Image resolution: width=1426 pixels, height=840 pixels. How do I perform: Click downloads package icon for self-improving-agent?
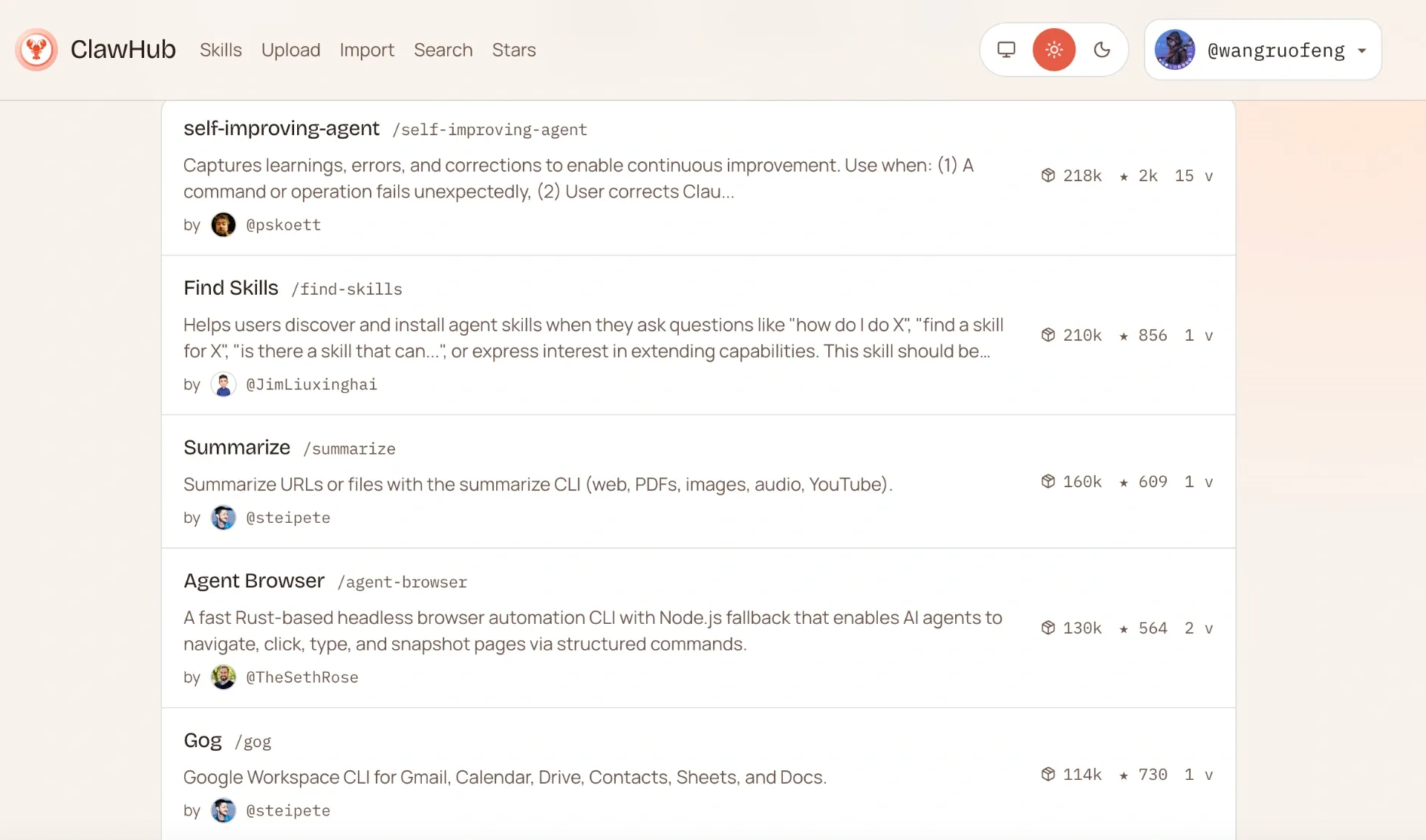pyautogui.click(x=1048, y=175)
